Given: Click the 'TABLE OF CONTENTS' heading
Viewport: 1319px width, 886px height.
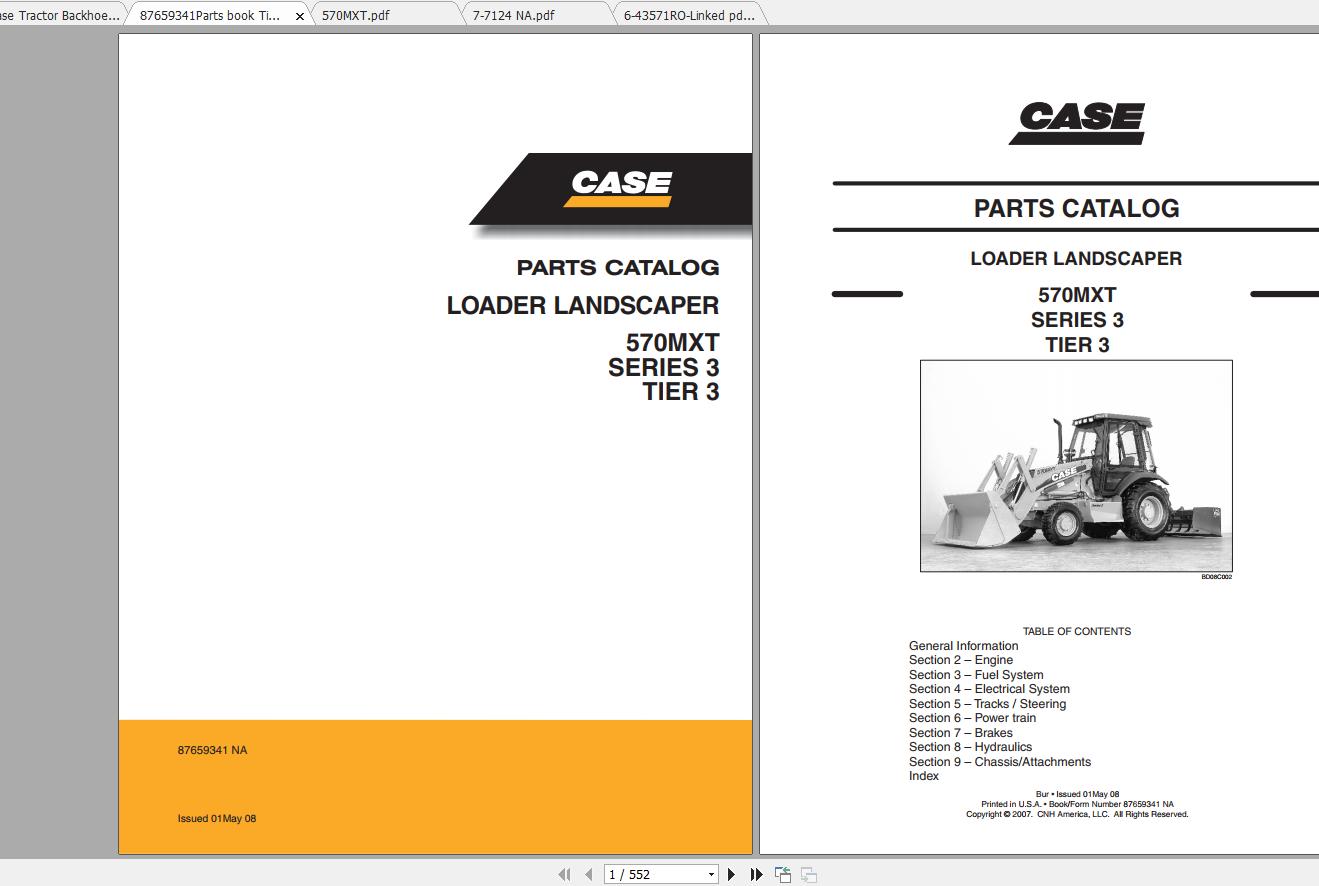Looking at the screenshot, I should point(1077,631).
